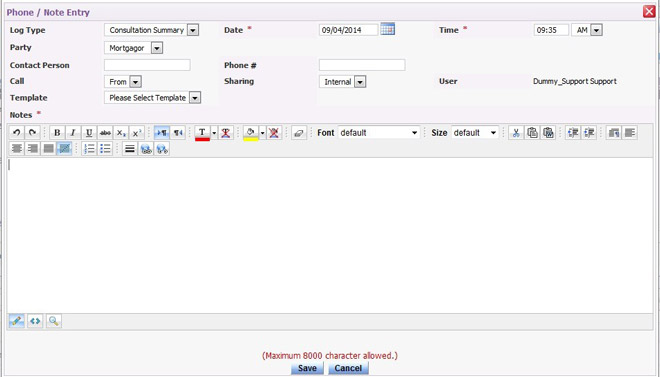Click the eraser remove-formatting icon
The height and width of the screenshot is (377, 660).
tap(298, 133)
